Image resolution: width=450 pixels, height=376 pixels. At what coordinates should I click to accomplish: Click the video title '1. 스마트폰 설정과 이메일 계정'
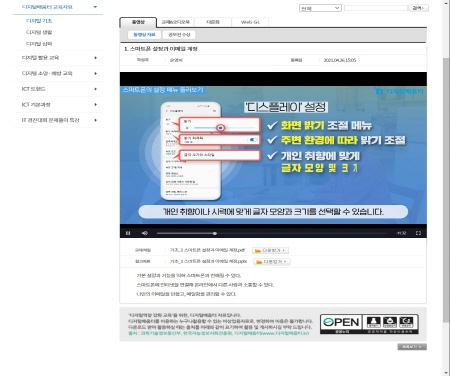pos(161,49)
